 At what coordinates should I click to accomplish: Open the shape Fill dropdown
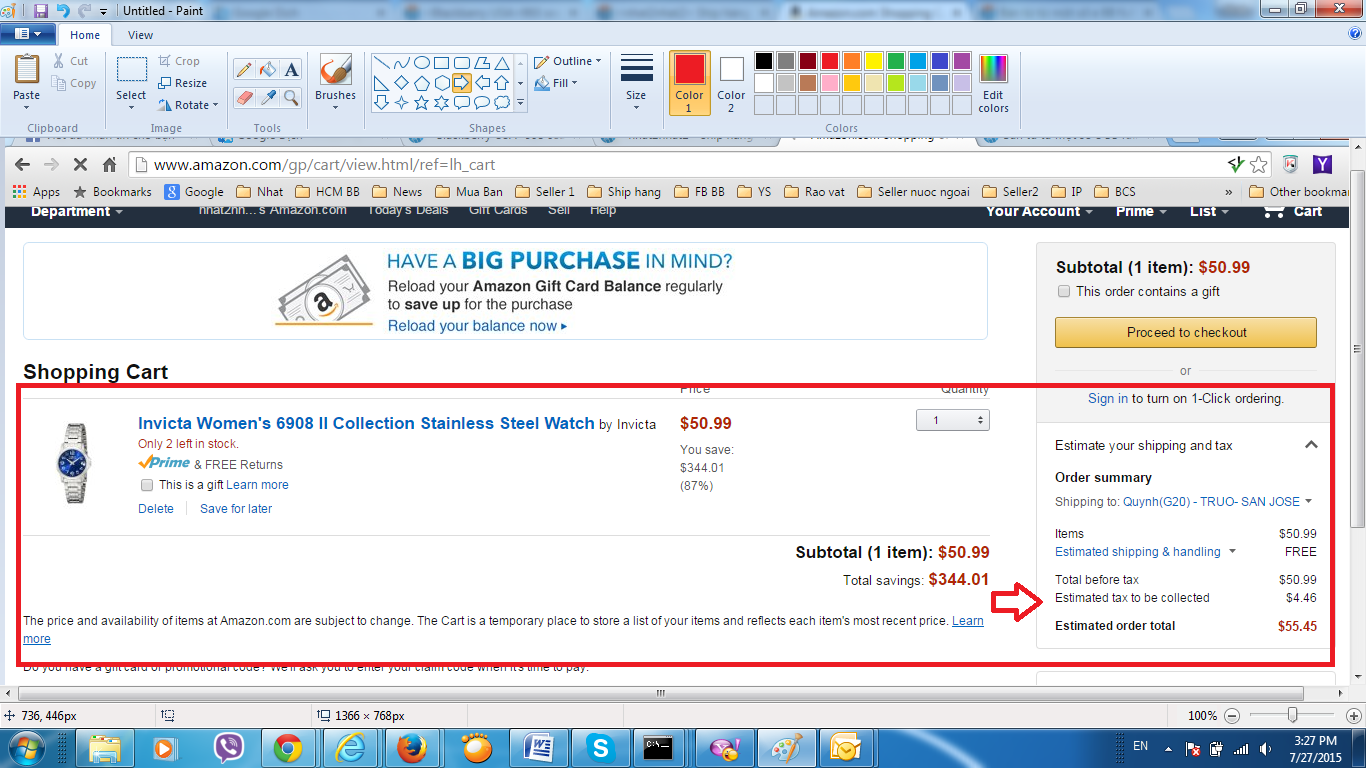[556, 83]
